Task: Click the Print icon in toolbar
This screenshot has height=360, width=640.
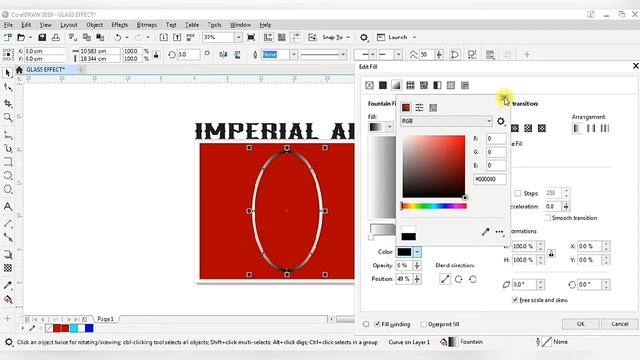Action: pyautogui.click(x=56, y=38)
